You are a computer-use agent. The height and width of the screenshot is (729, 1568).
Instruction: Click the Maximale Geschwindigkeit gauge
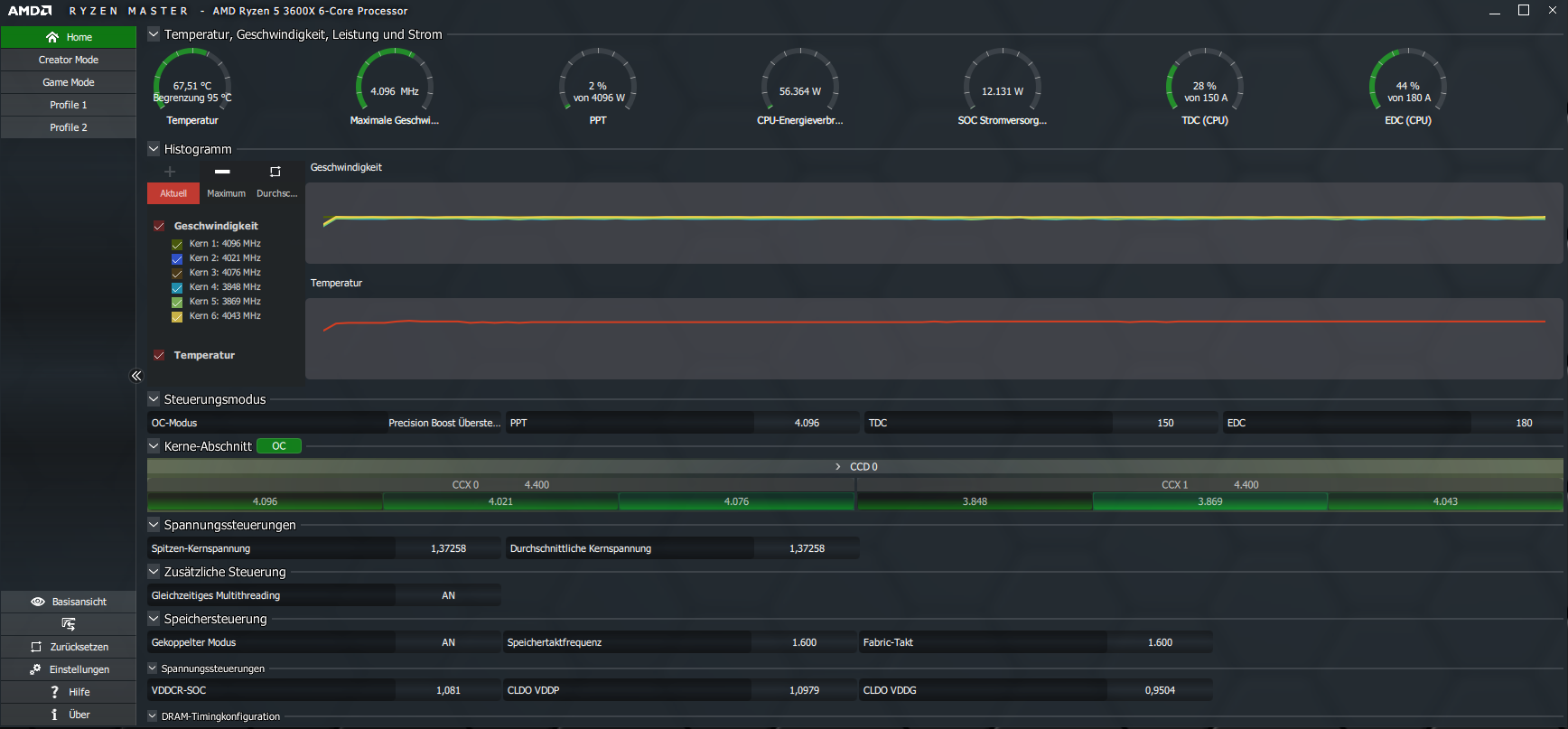click(x=395, y=87)
